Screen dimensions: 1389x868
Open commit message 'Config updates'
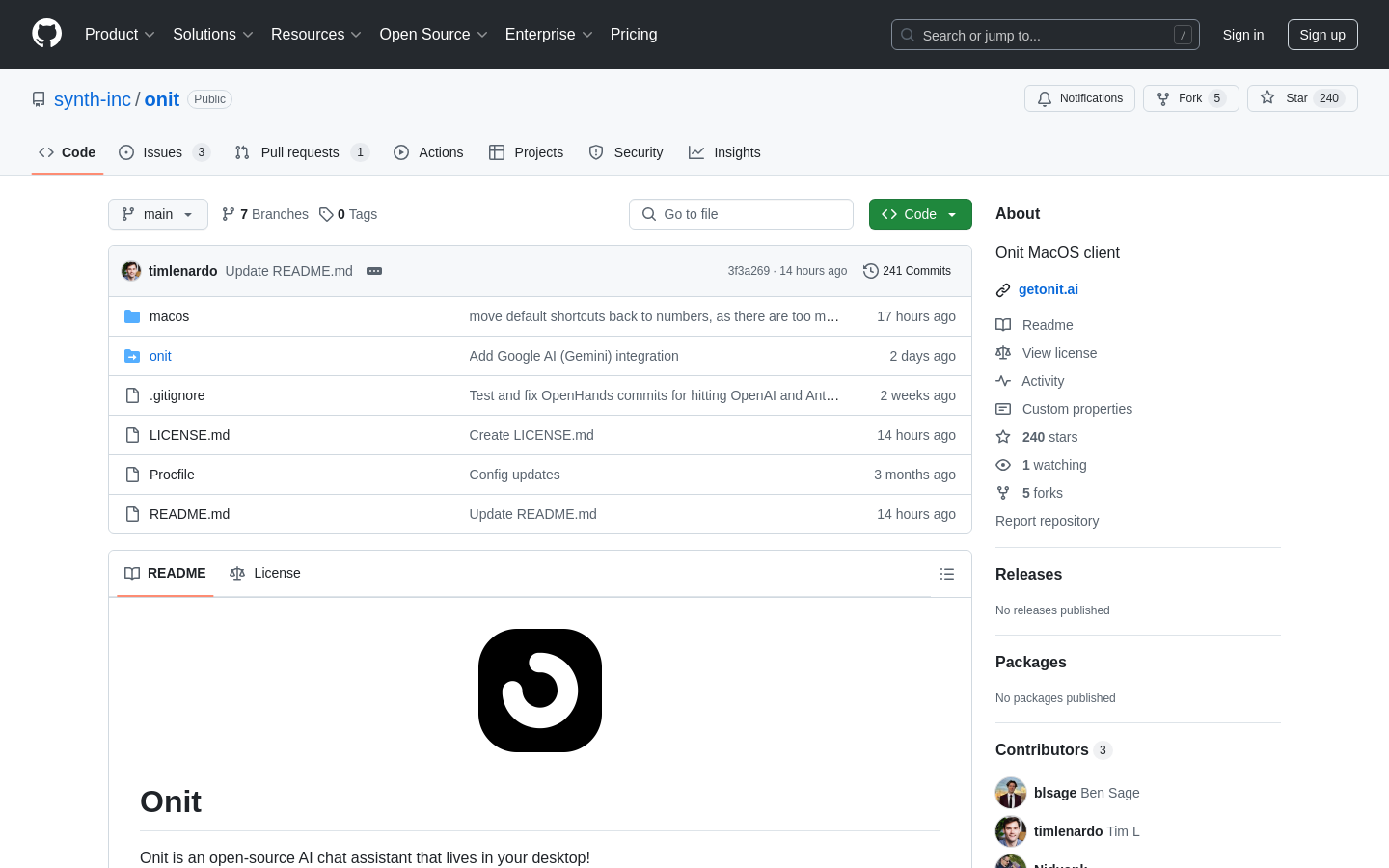[515, 475]
